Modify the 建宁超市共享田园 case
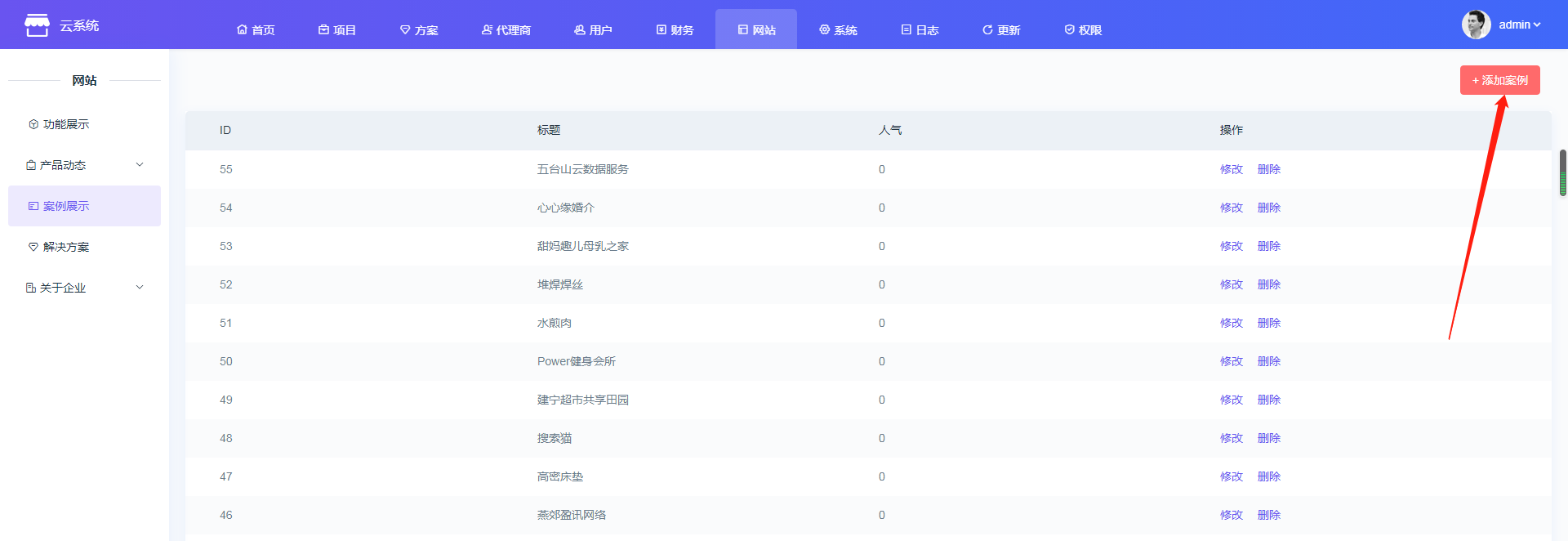 (x=1232, y=400)
